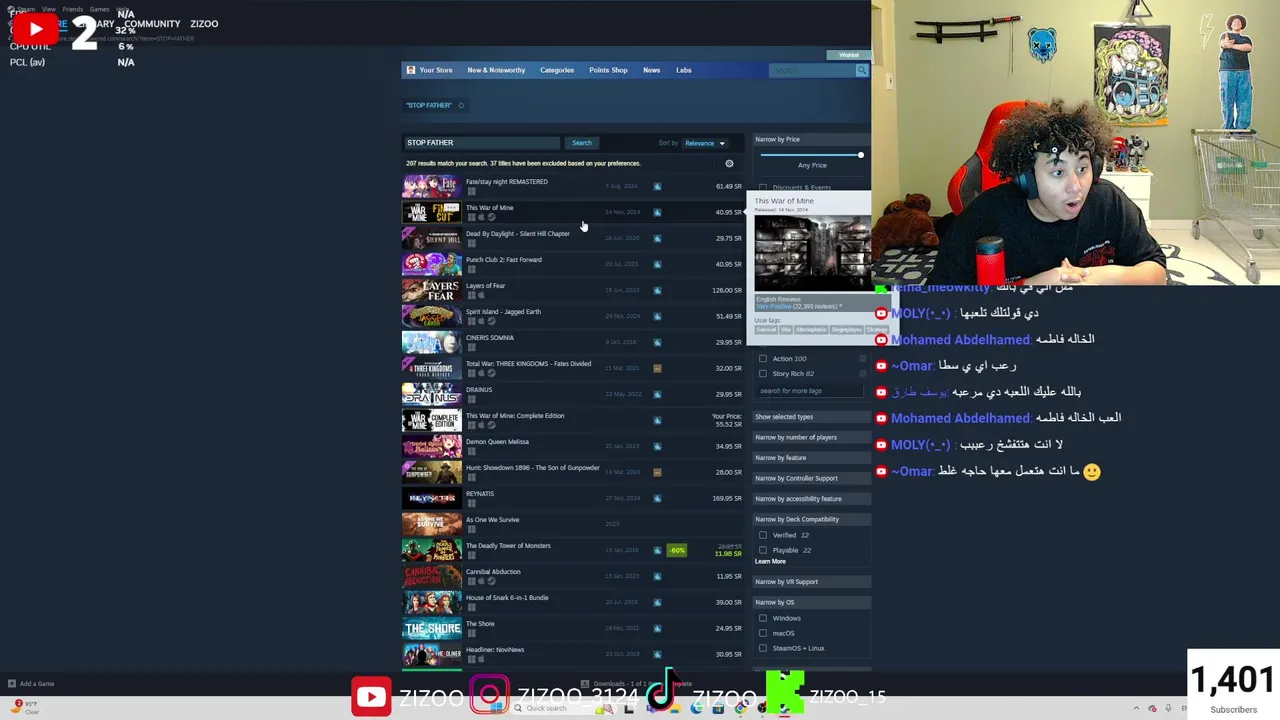Check the Discounts & Events box

click(x=763, y=187)
